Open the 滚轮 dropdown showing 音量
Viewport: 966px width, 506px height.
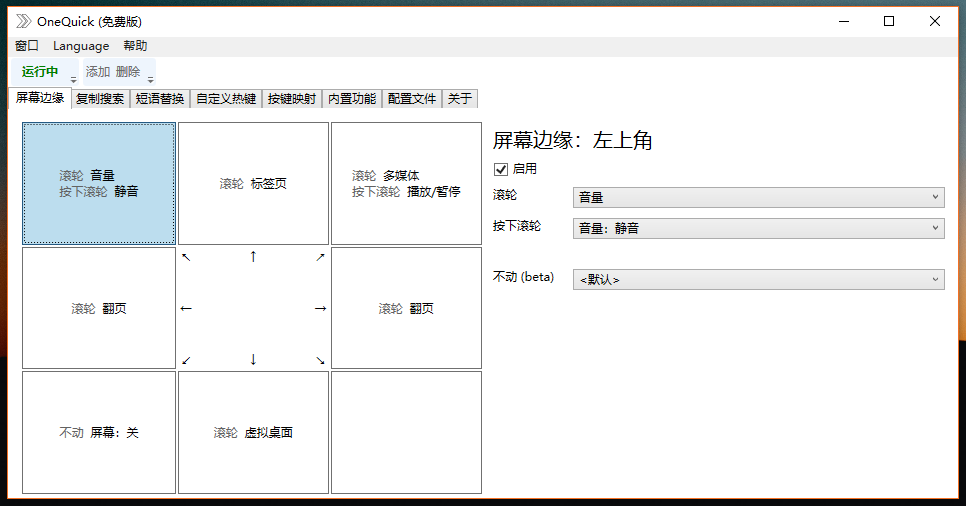758,197
